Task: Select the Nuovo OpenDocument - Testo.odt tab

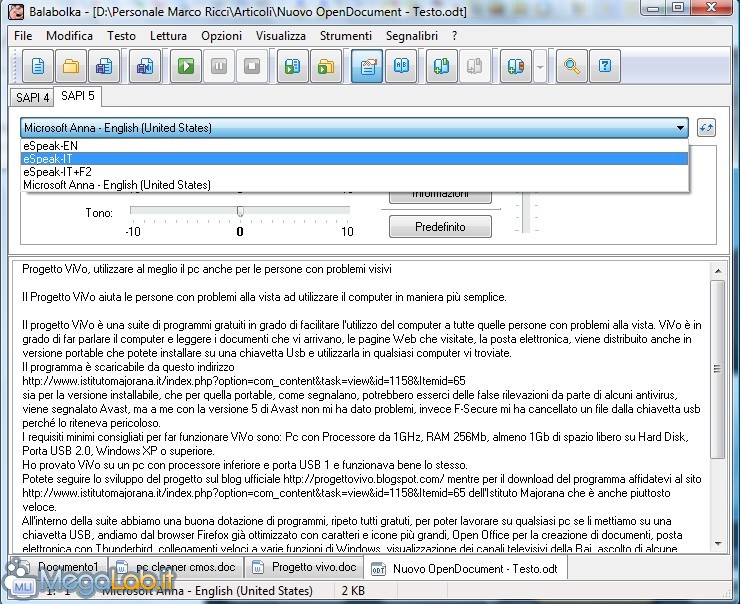Action: coord(465,568)
